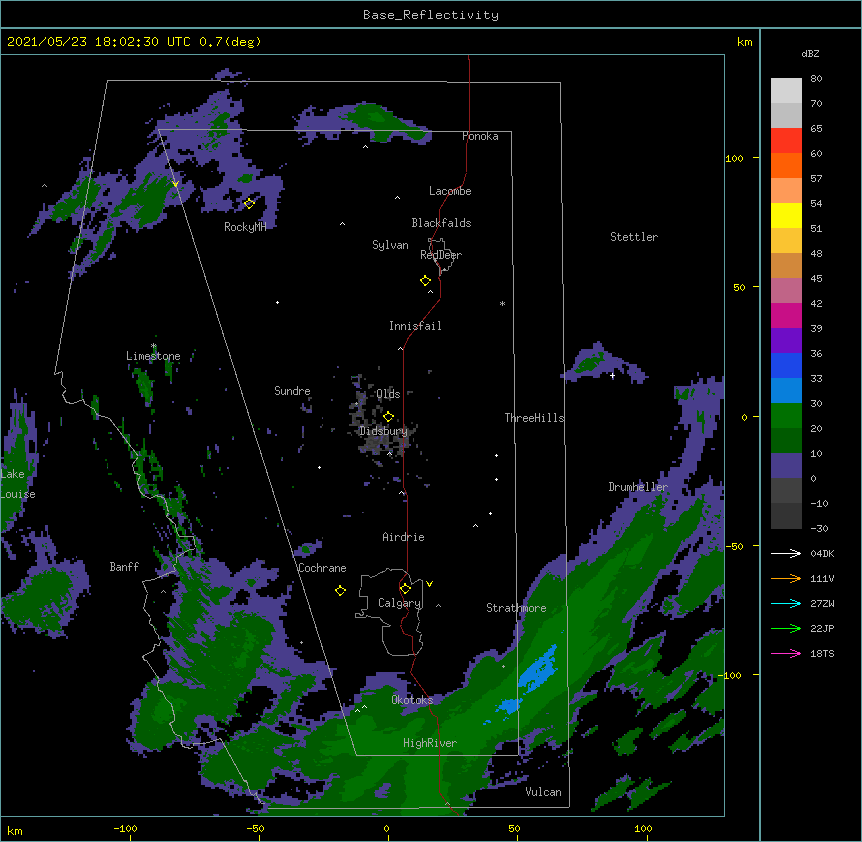Click the RockyMH label
This screenshot has height=842, width=862.
(x=245, y=227)
